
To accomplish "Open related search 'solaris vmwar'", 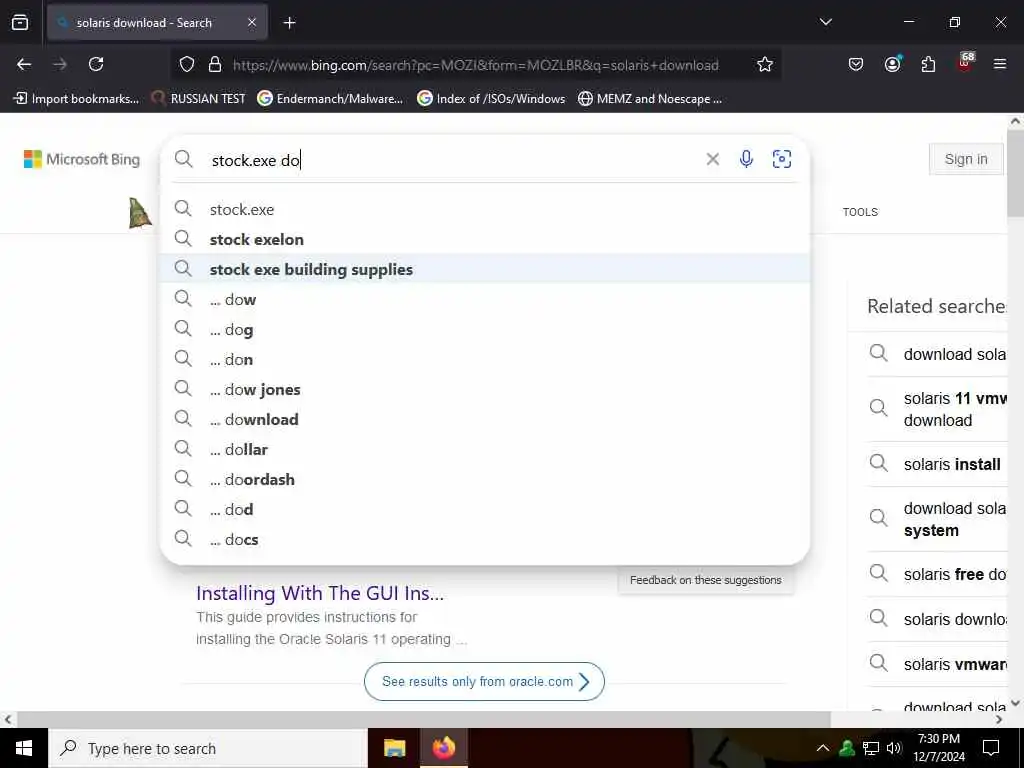I will (x=936, y=664).
